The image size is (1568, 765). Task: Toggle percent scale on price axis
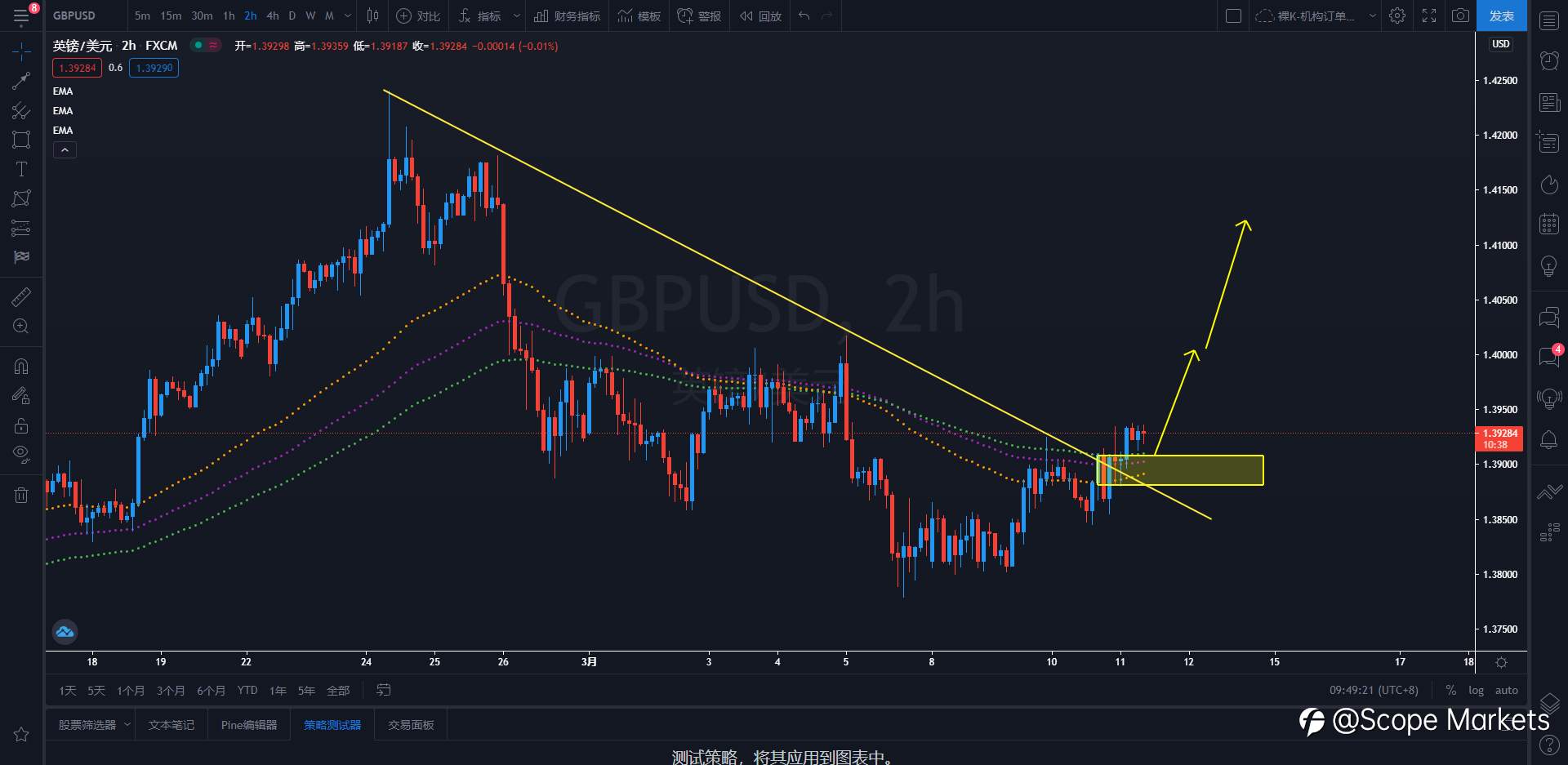tap(1450, 691)
